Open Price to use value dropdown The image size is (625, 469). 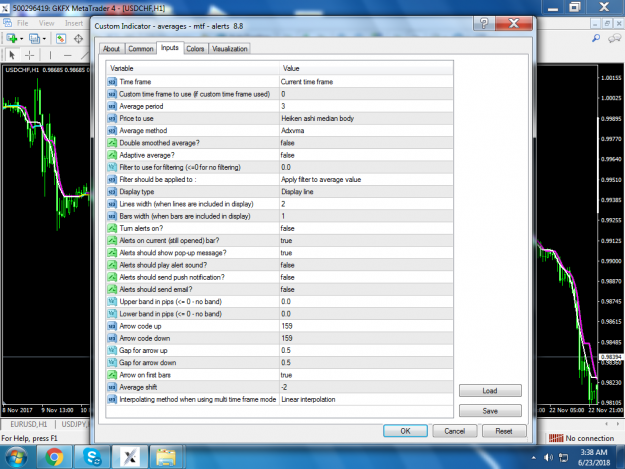[366, 118]
